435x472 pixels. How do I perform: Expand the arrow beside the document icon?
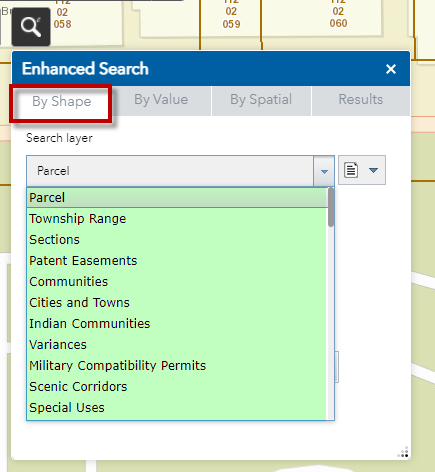373,170
